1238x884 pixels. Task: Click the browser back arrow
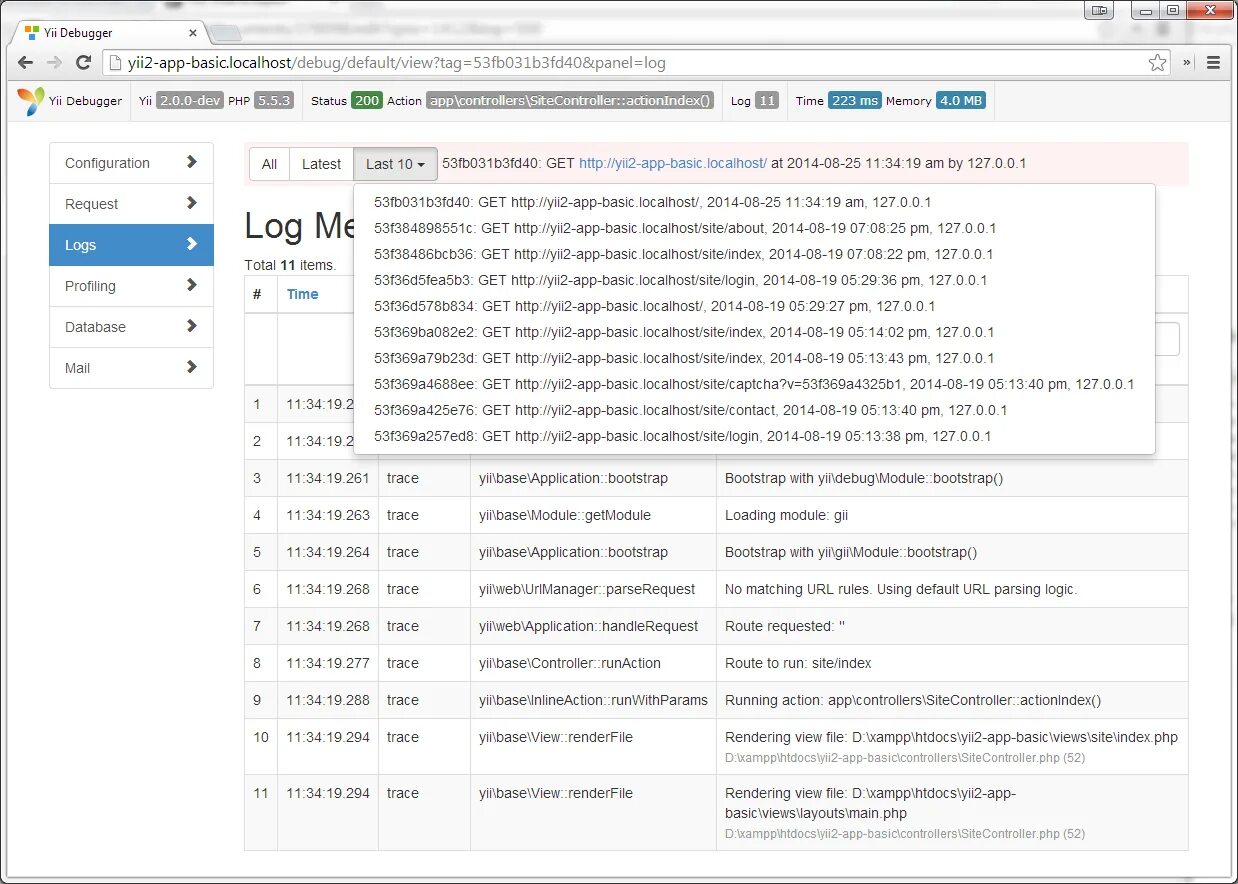coord(26,63)
